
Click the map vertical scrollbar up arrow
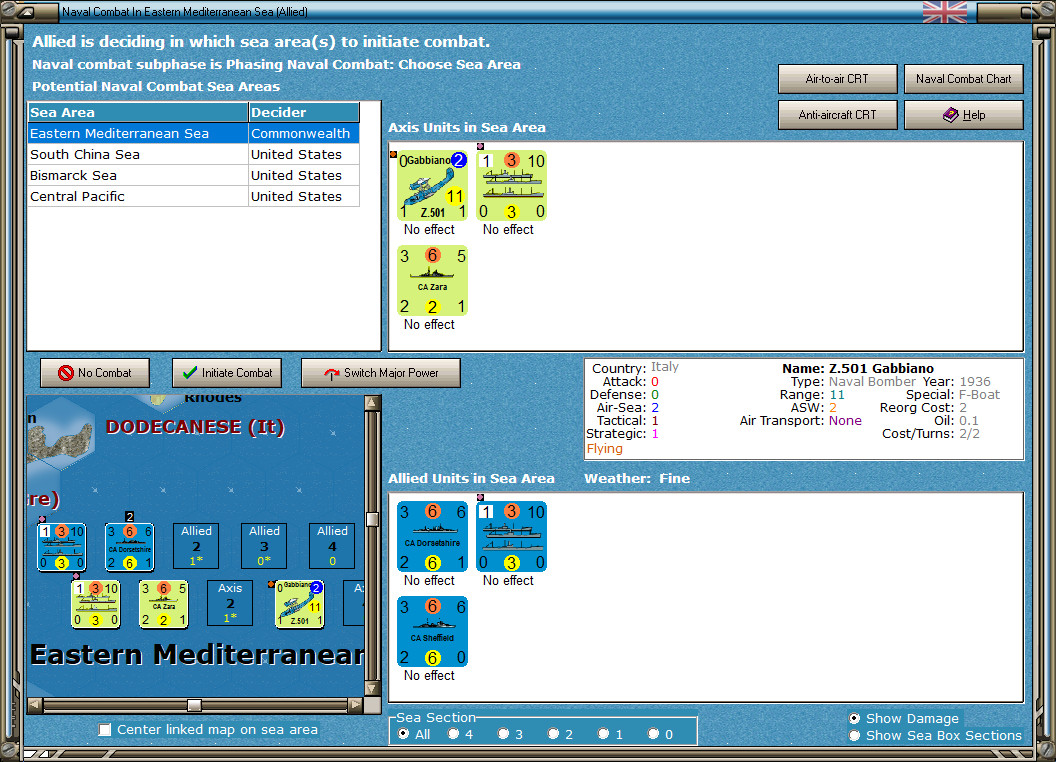(372, 403)
